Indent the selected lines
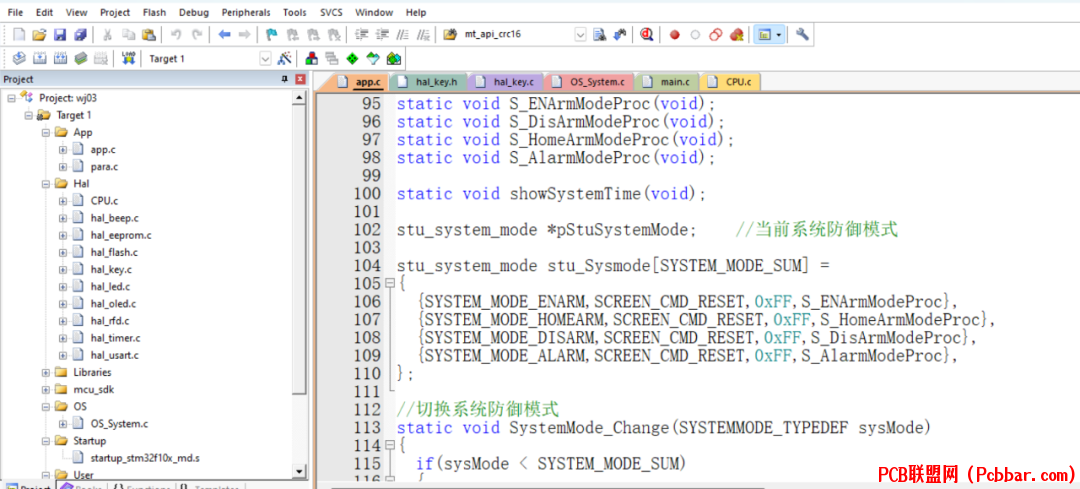This screenshot has width=1080, height=489. 362,34
